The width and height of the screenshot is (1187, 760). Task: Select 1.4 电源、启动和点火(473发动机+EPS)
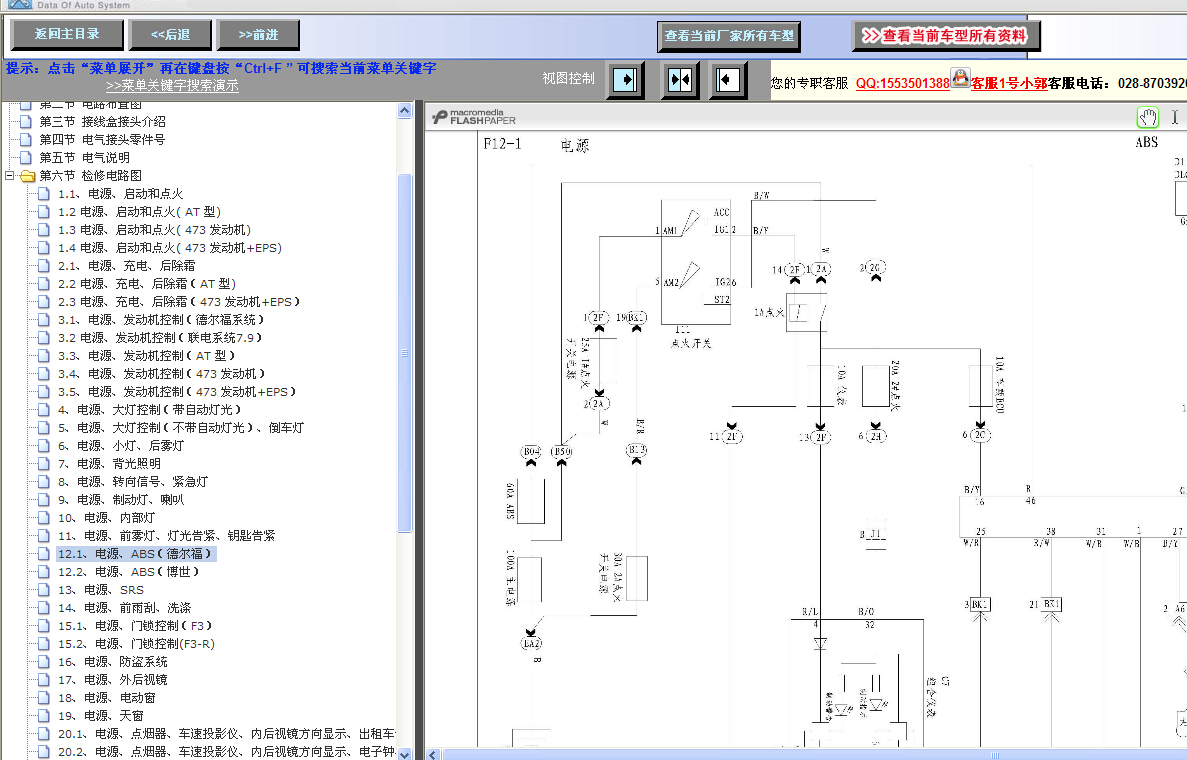(170, 248)
